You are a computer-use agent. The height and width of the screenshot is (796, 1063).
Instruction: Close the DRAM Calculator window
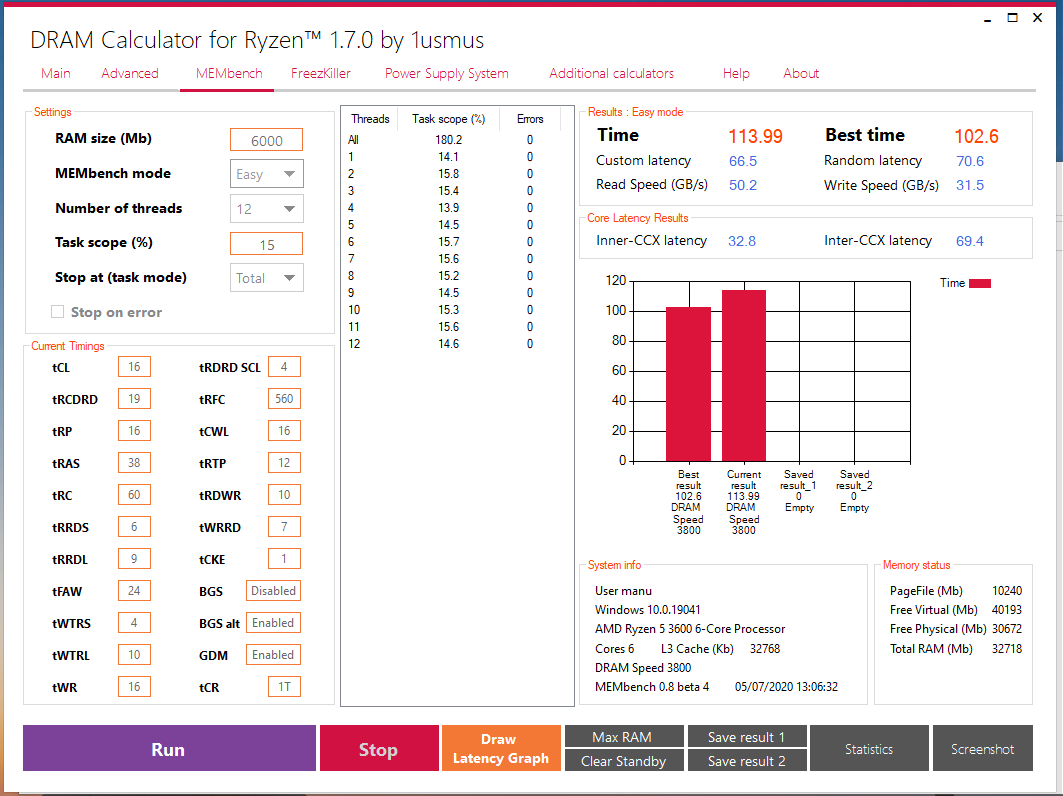point(1037,18)
